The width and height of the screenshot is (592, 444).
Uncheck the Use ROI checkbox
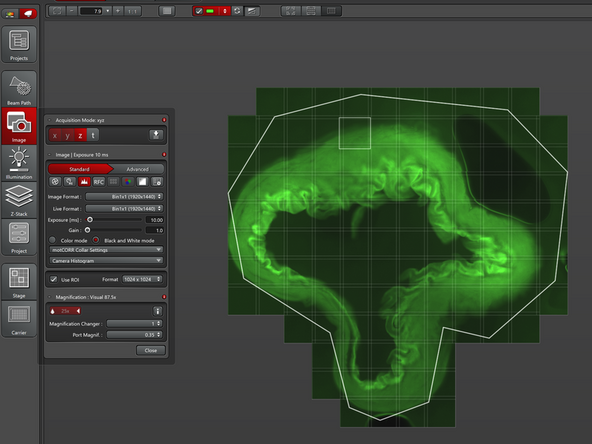click(54, 279)
